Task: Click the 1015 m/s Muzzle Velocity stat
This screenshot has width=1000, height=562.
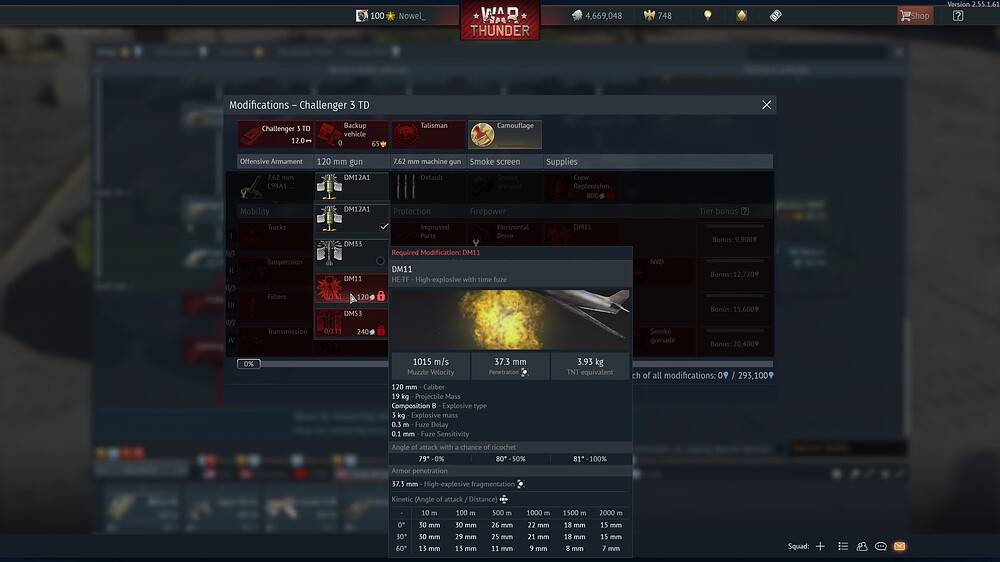Action: (430, 366)
